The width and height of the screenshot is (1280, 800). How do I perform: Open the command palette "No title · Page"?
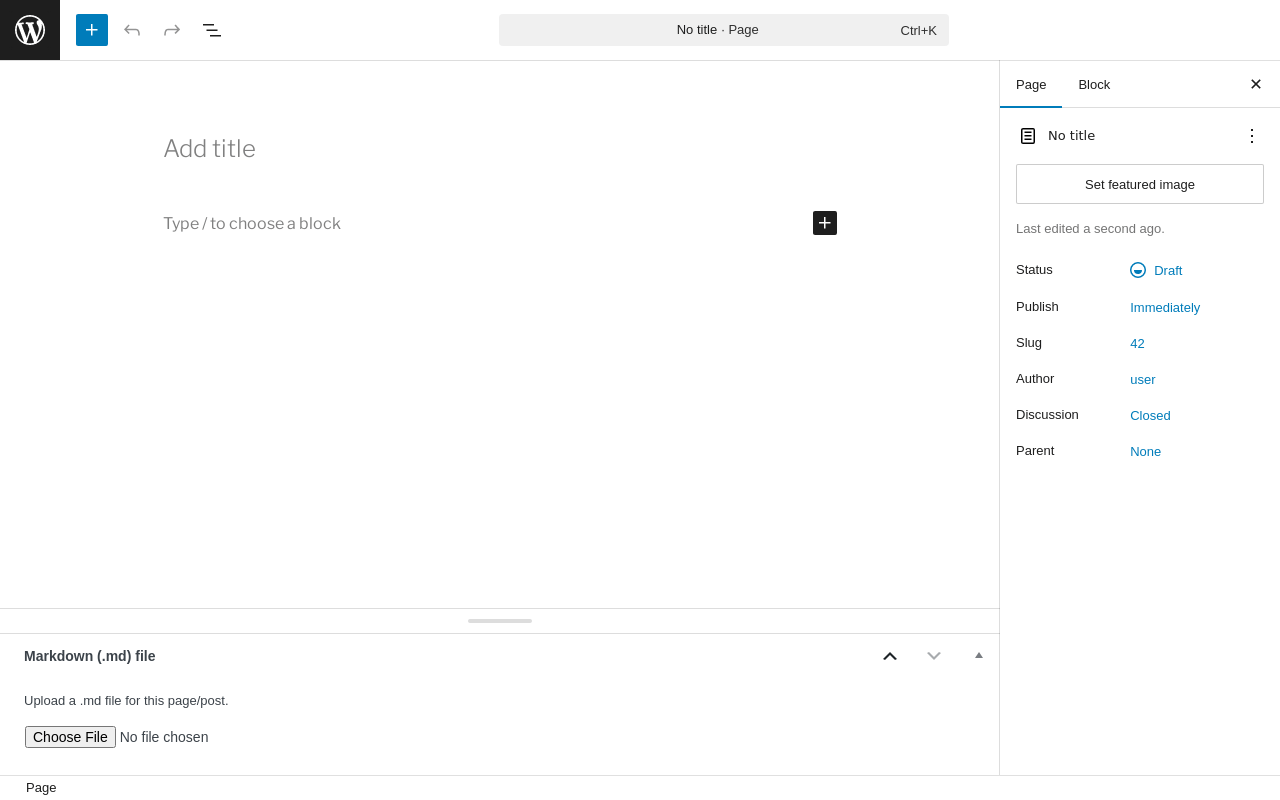coord(724,30)
